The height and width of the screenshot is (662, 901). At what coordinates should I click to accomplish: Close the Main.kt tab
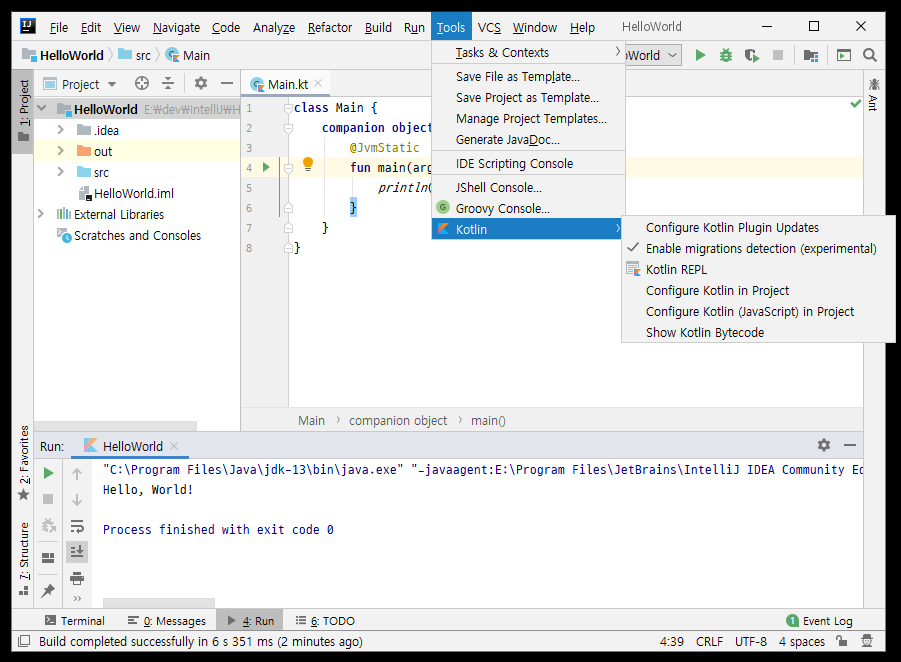[x=318, y=83]
